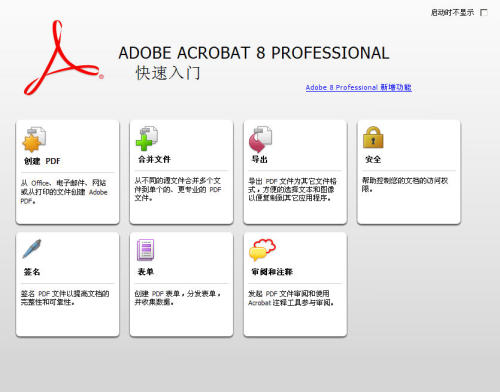Image resolution: width=500 pixels, height=392 pixels.
Task: Click the Export red arrow icon
Action: pyautogui.click(x=260, y=139)
